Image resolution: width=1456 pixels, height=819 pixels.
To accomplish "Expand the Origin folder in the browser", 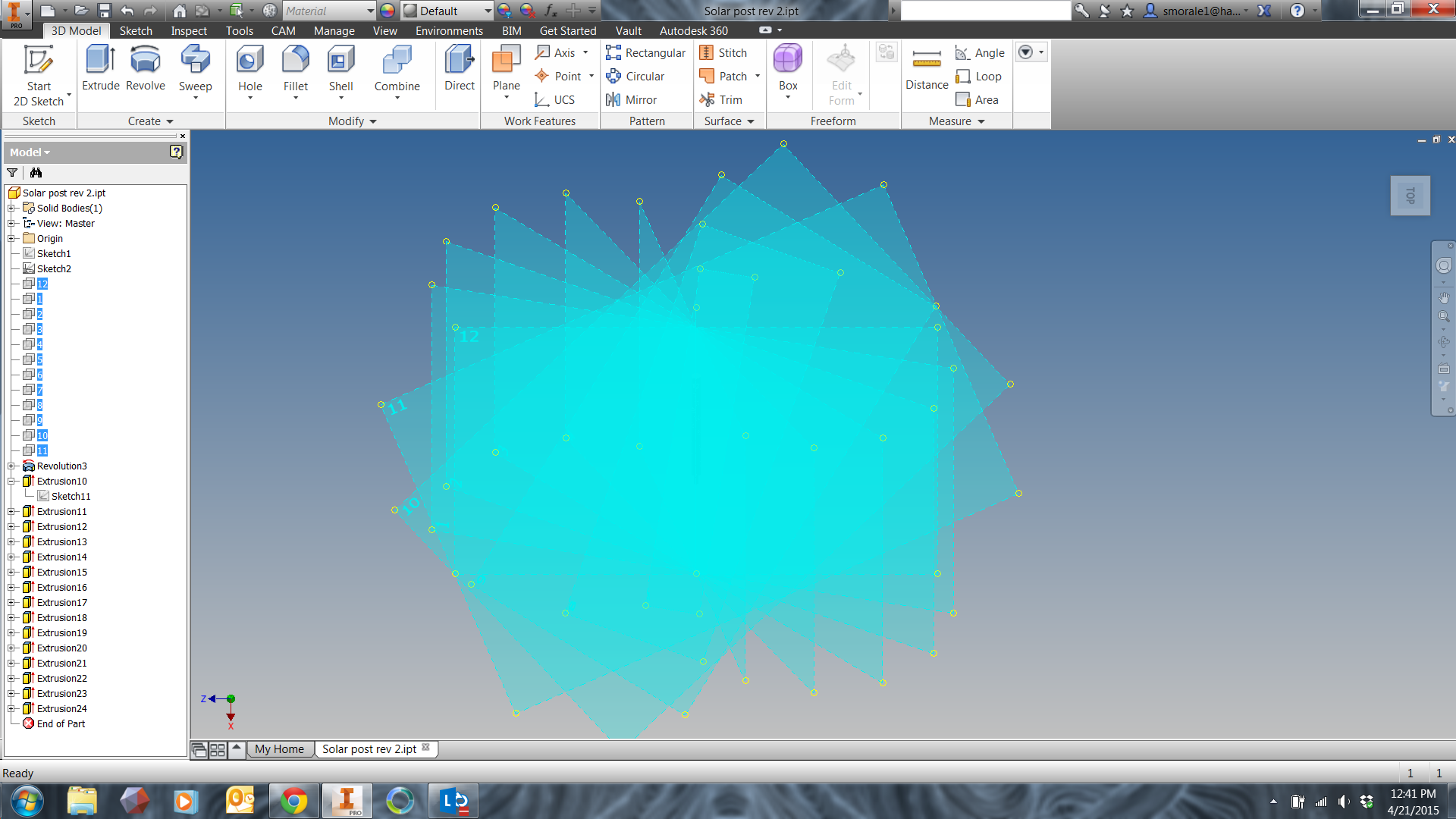I will [10, 238].
